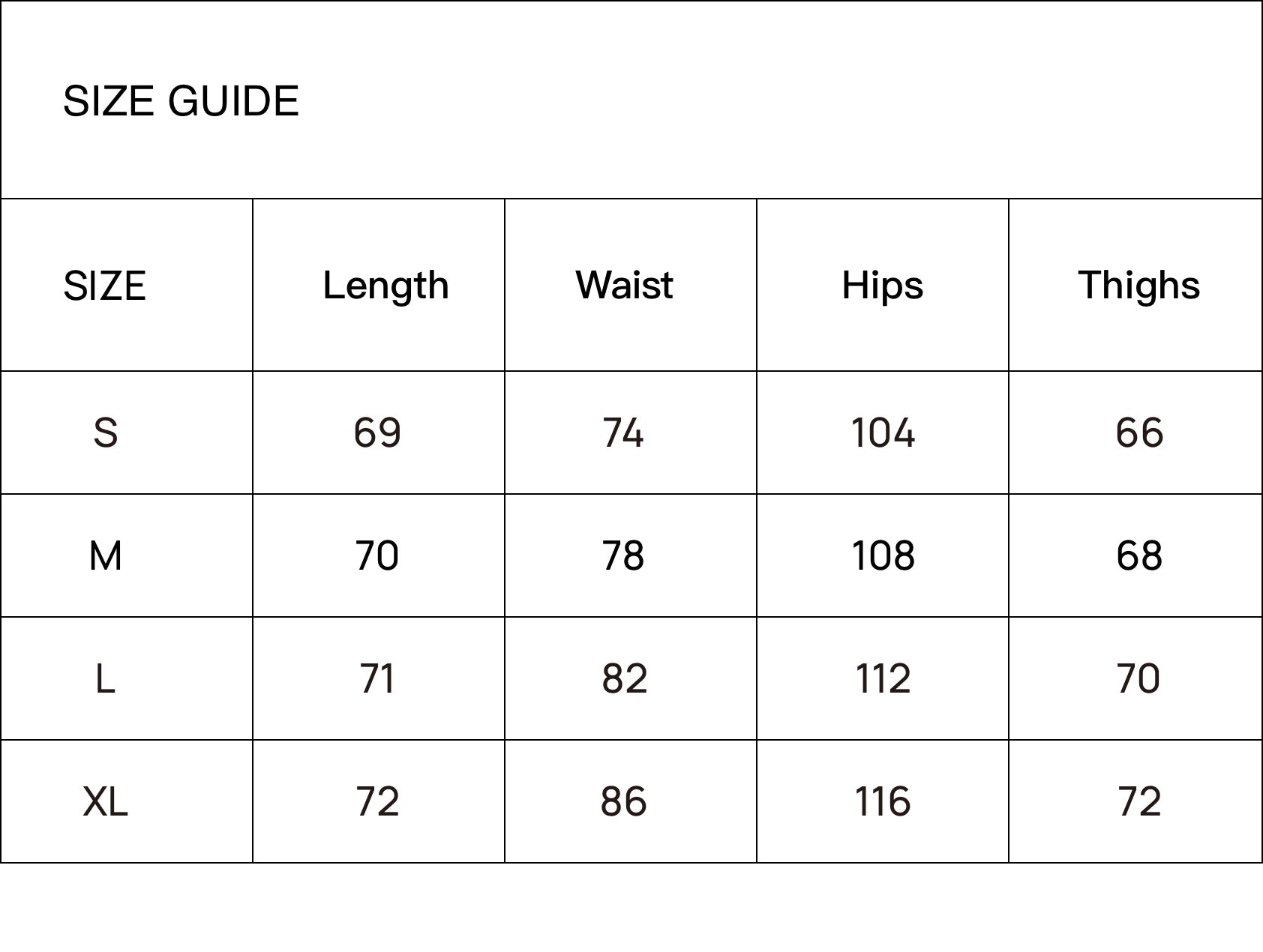Select thighs value 68 for size M
This screenshot has width=1263, height=952.
(1139, 555)
